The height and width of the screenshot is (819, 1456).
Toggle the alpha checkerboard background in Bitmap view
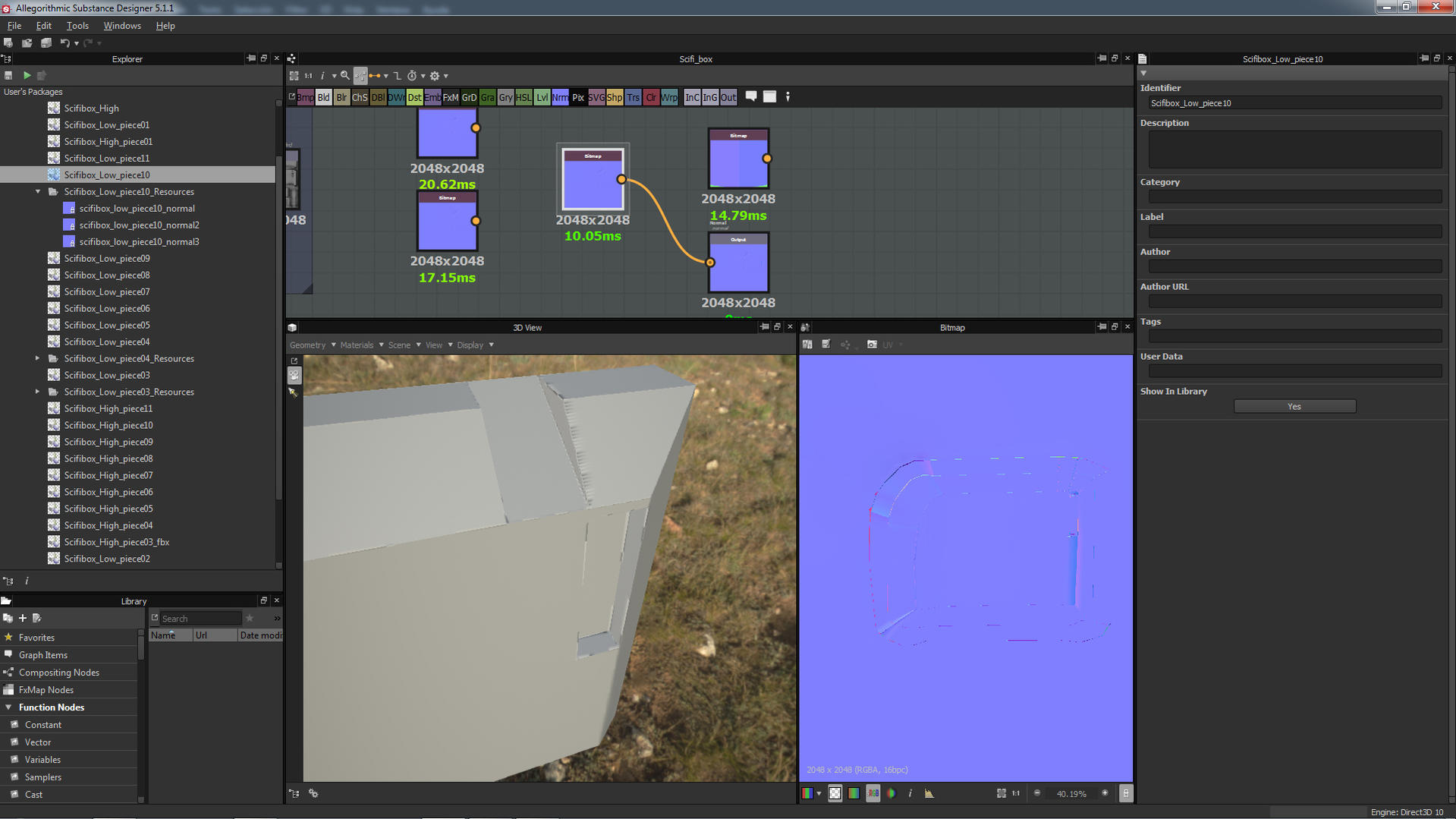835,792
